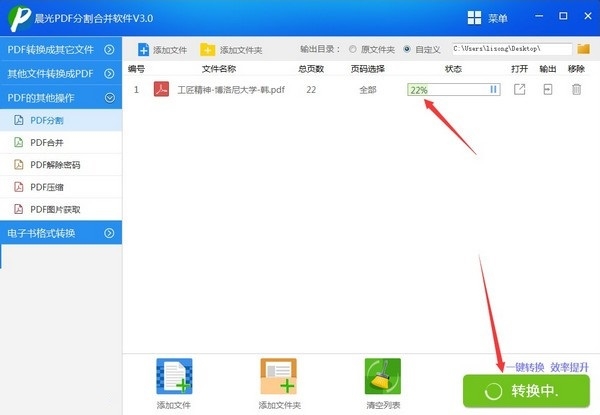Screen dimensions: 600x415
Task: Click the app logo in title bar
Action: coord(20,18)
